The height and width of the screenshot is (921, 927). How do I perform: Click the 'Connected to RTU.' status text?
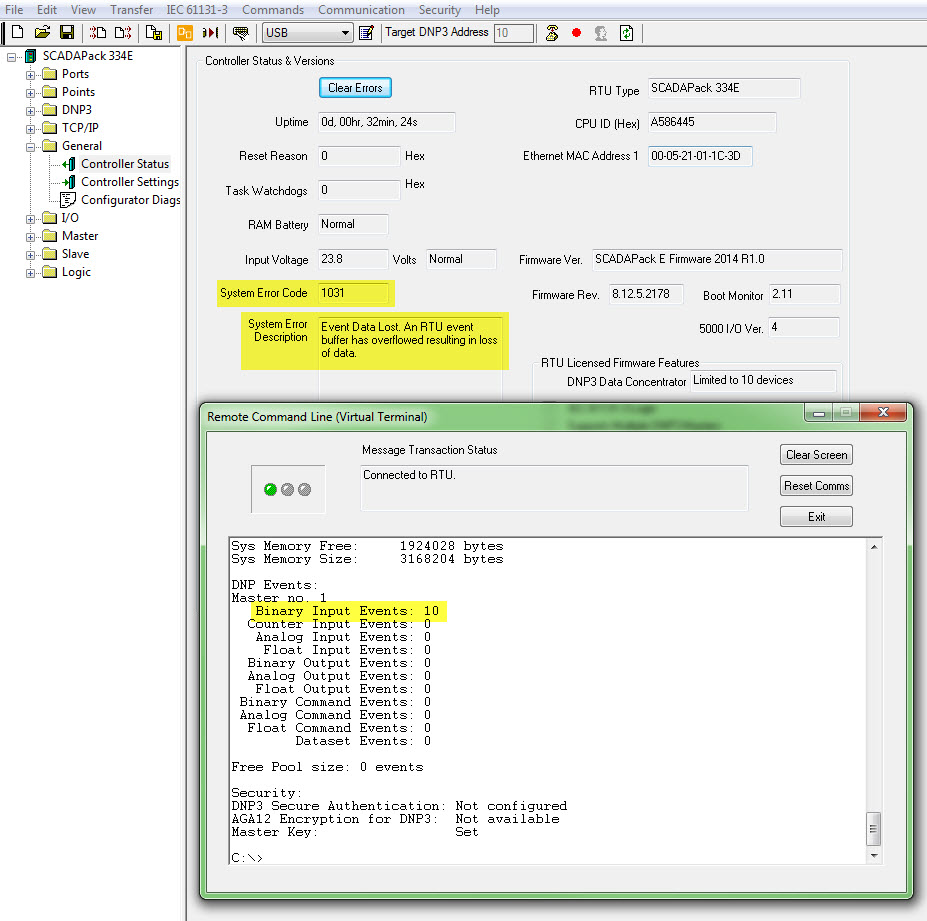(x=409, y=475)
